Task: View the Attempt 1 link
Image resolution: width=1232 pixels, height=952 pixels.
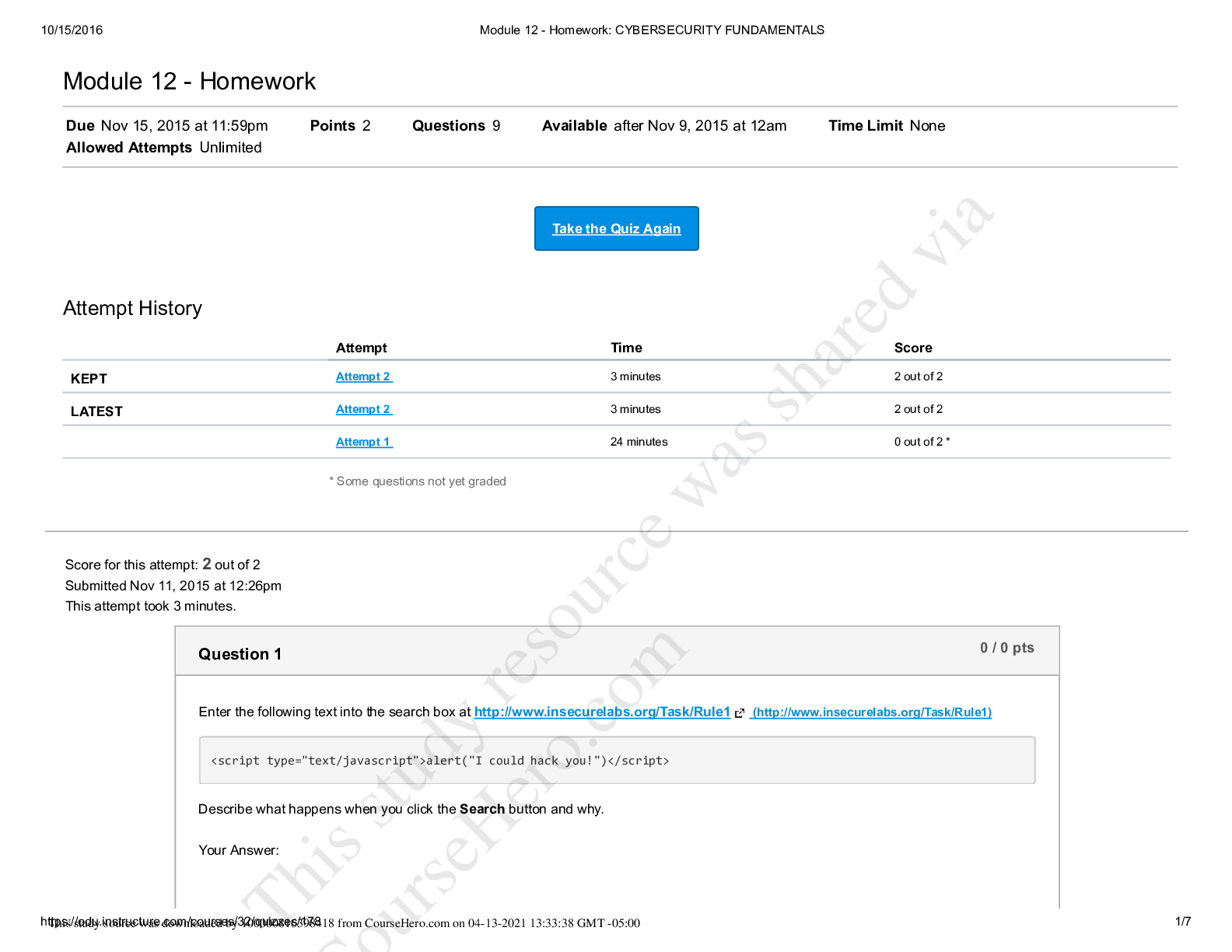Action: [x=363, y=442]
